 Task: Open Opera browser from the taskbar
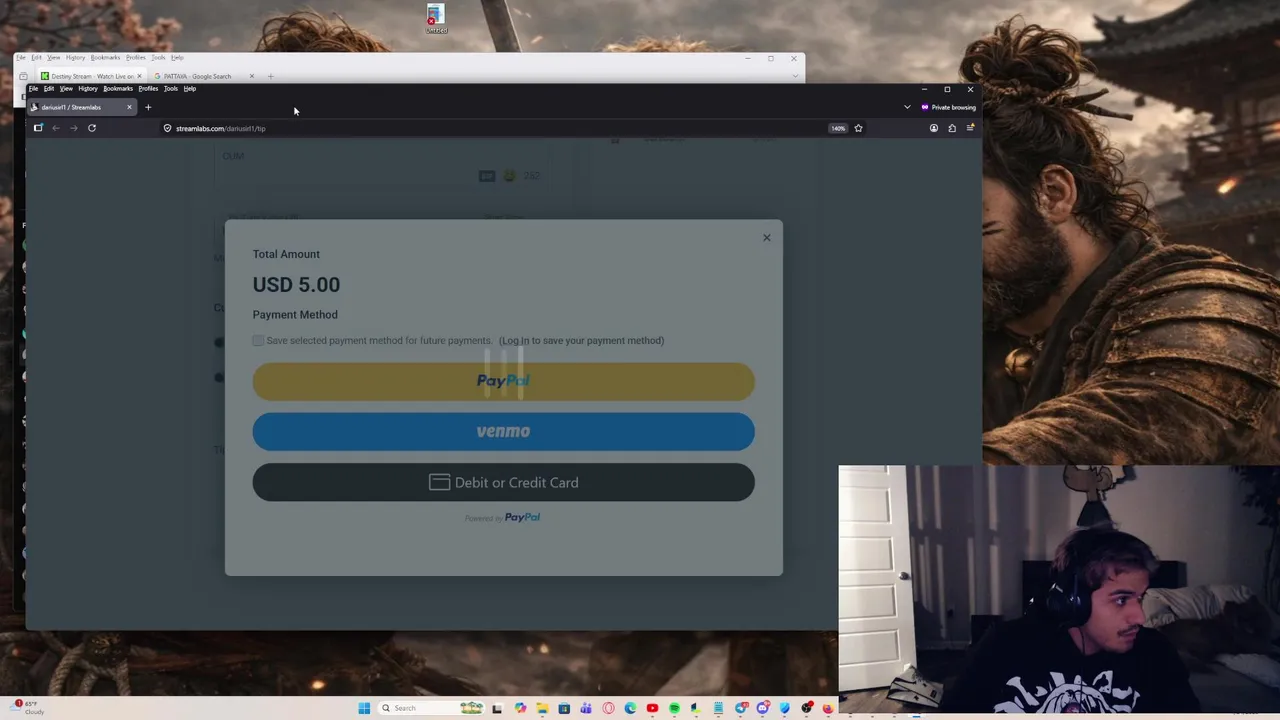(x=608, y=708)
